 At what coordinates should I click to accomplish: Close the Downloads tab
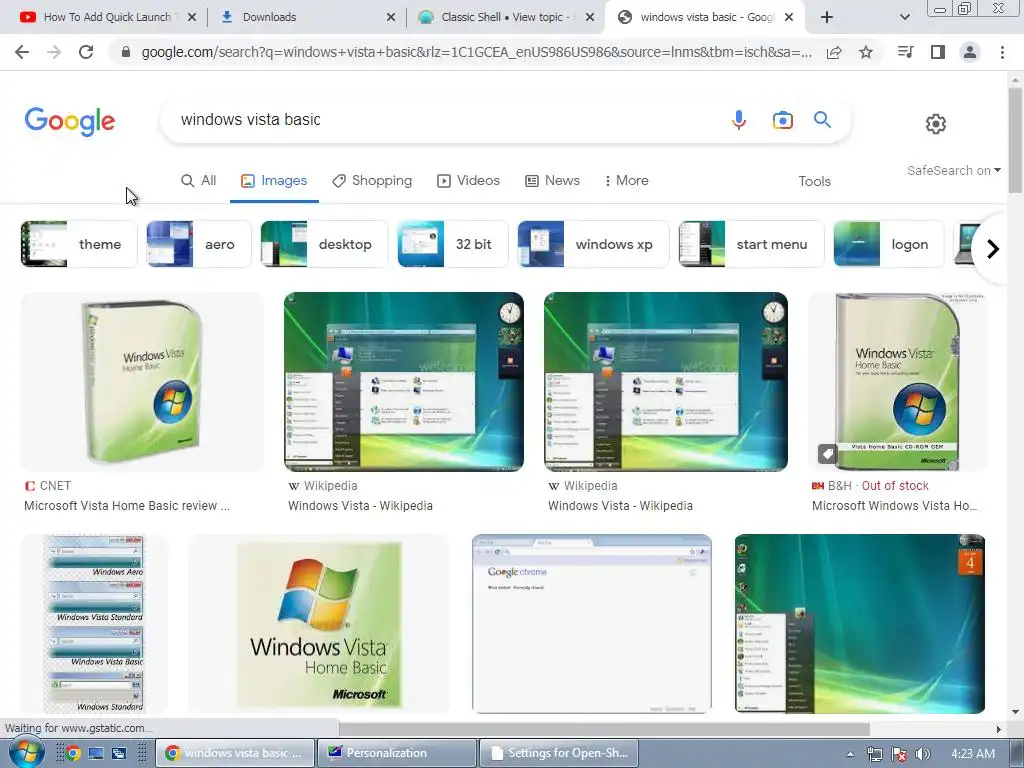(391, 17)
